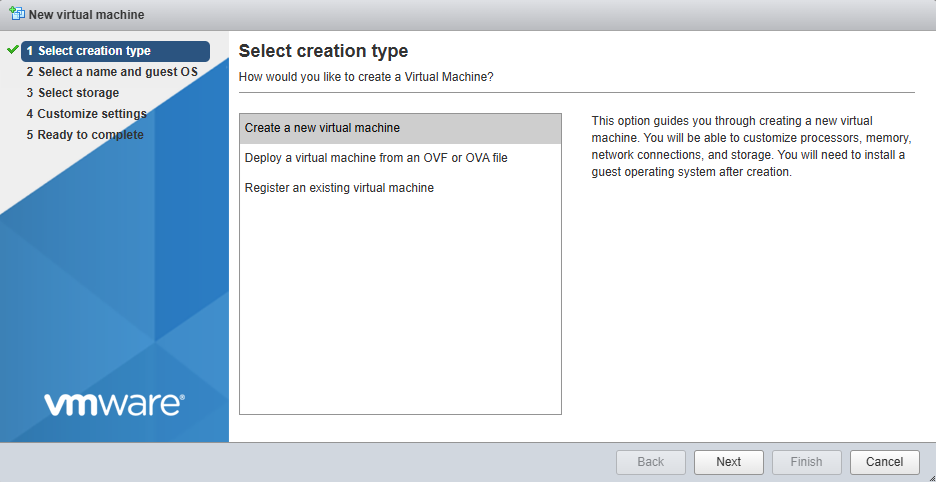Click the New virtual machine title bar icon

16,14
